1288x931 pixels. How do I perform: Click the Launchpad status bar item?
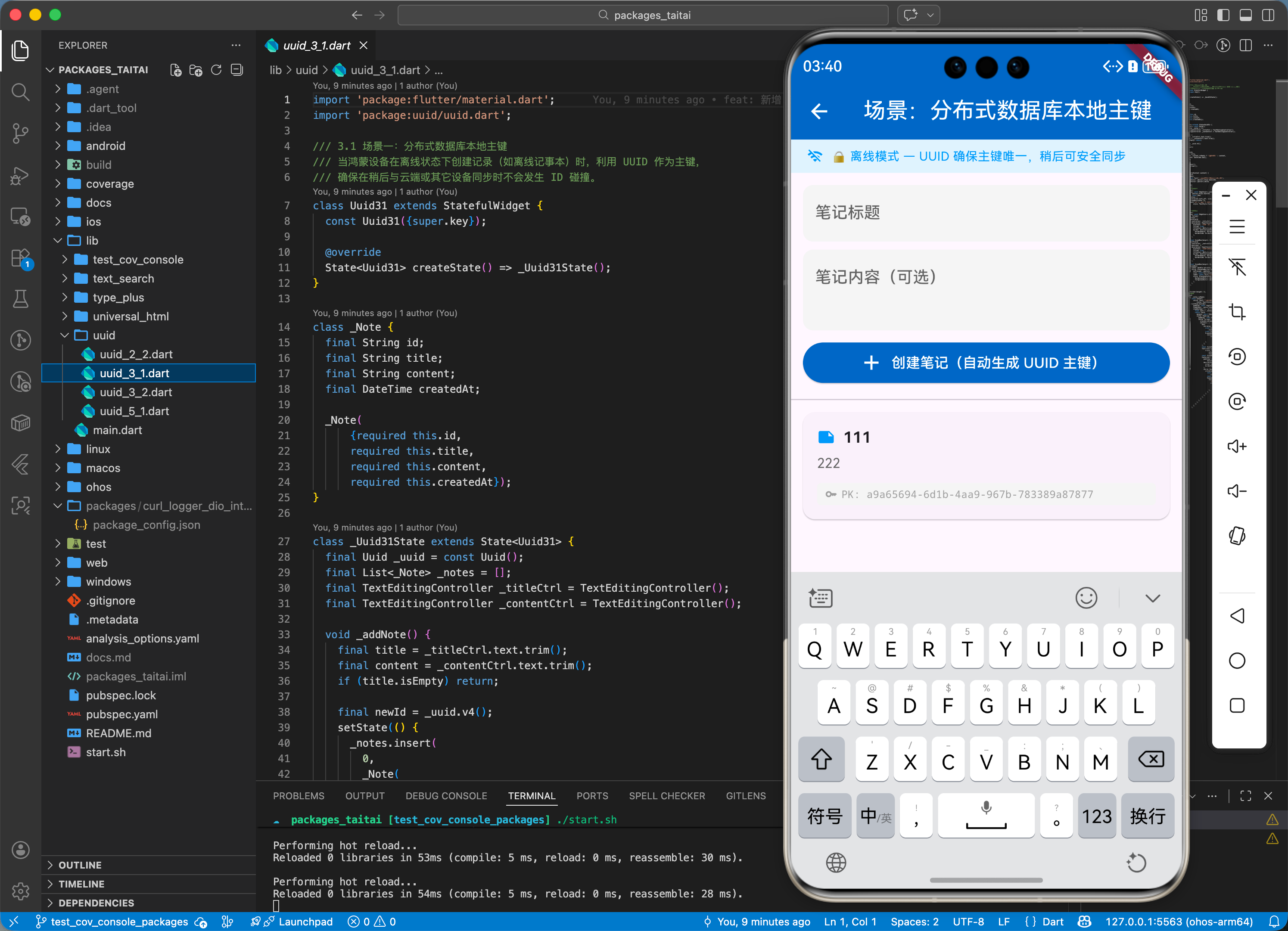click(x=305, y=922)
